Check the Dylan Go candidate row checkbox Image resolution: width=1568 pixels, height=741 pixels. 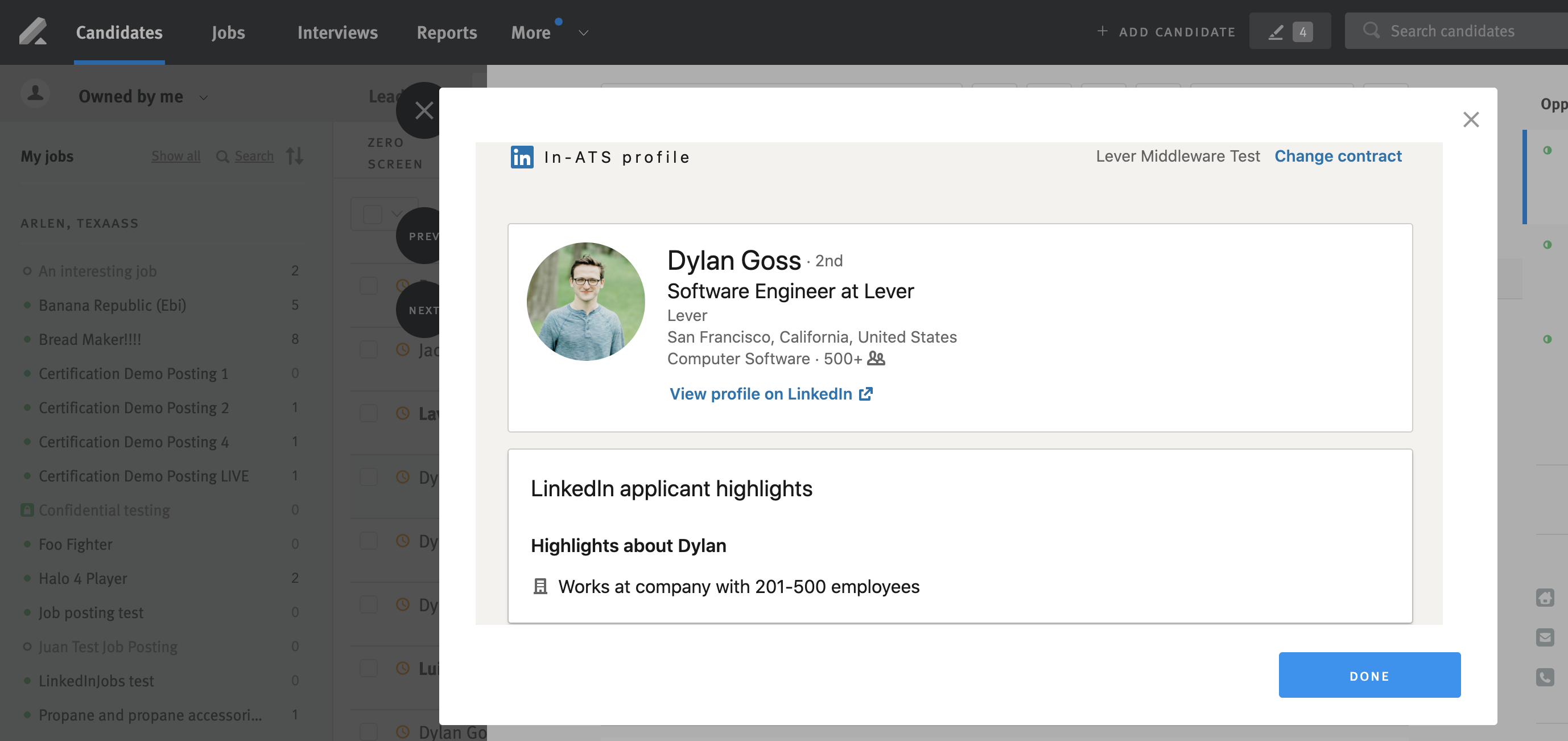pyautogui.click(x=368, y=731)
